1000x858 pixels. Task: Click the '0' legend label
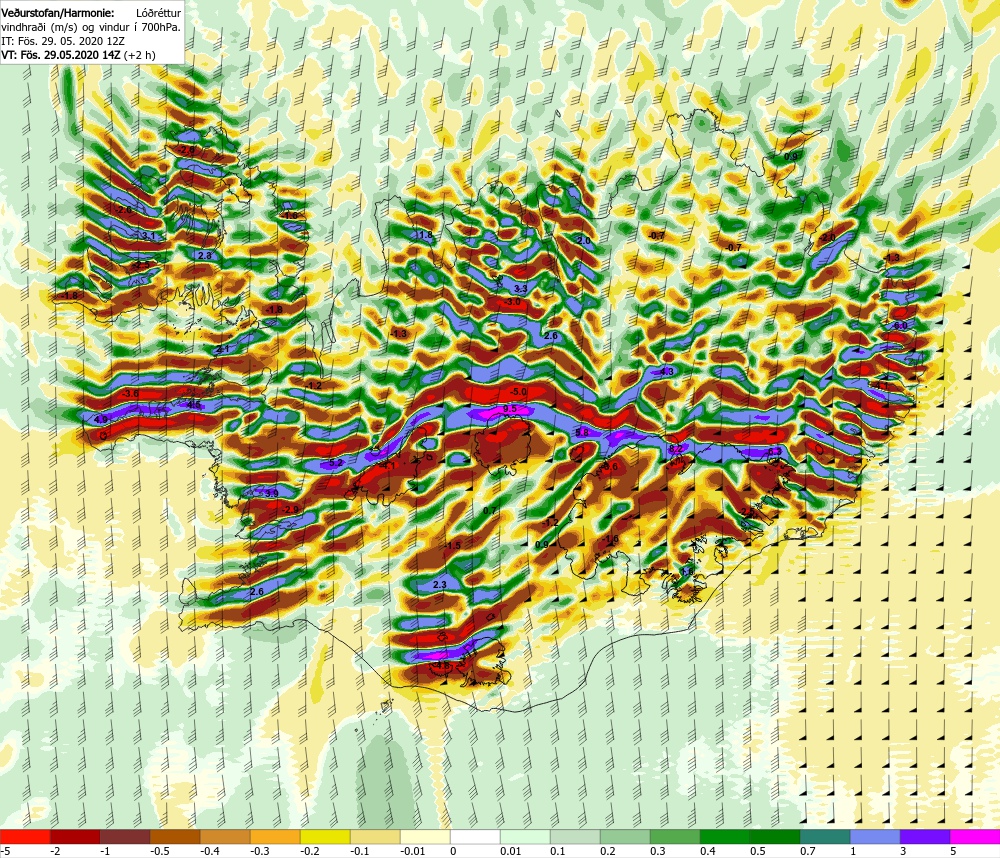click(x=453, y=851)
